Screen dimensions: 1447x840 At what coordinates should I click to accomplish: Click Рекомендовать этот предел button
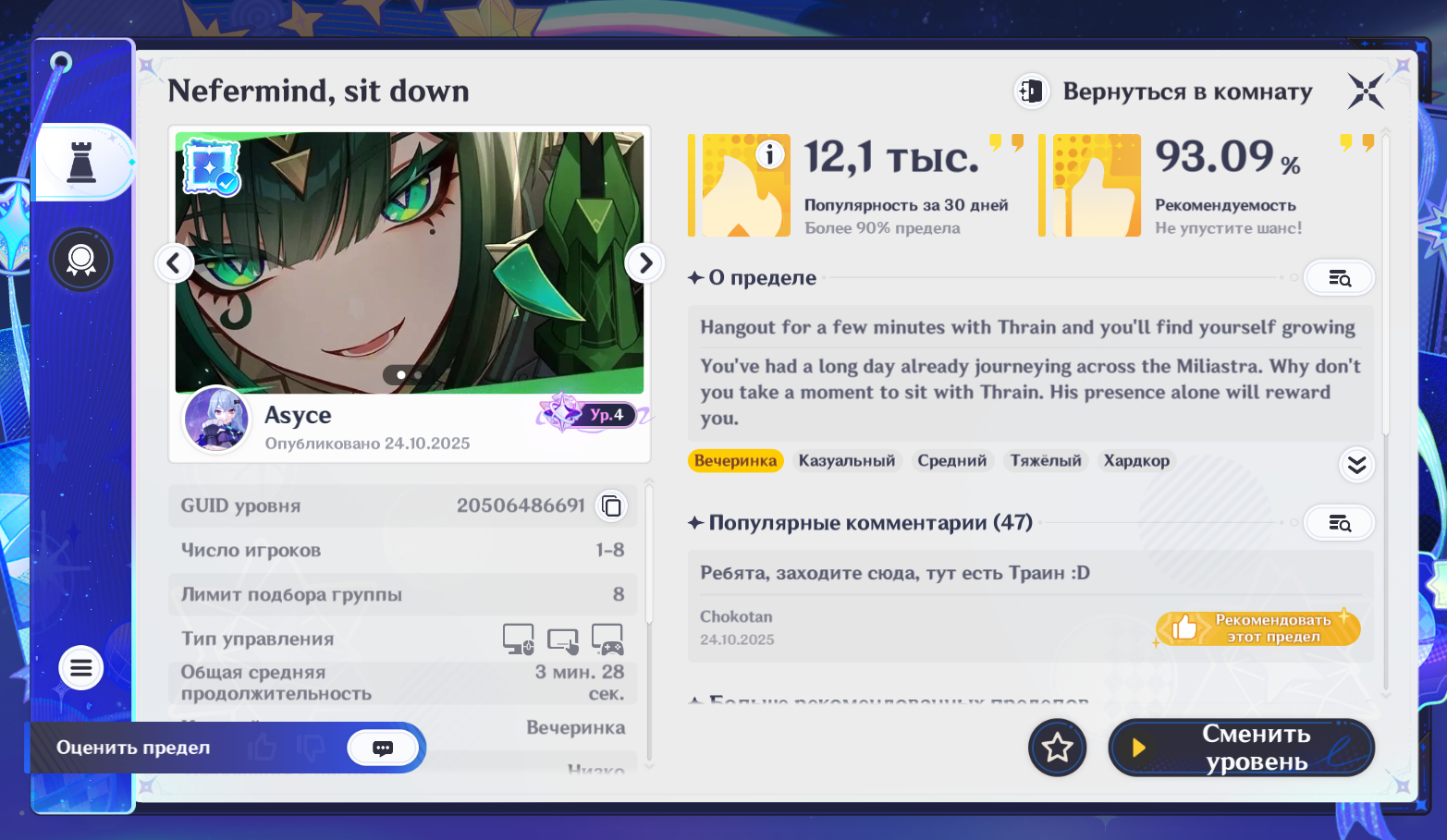click(x=1258, y=628)
